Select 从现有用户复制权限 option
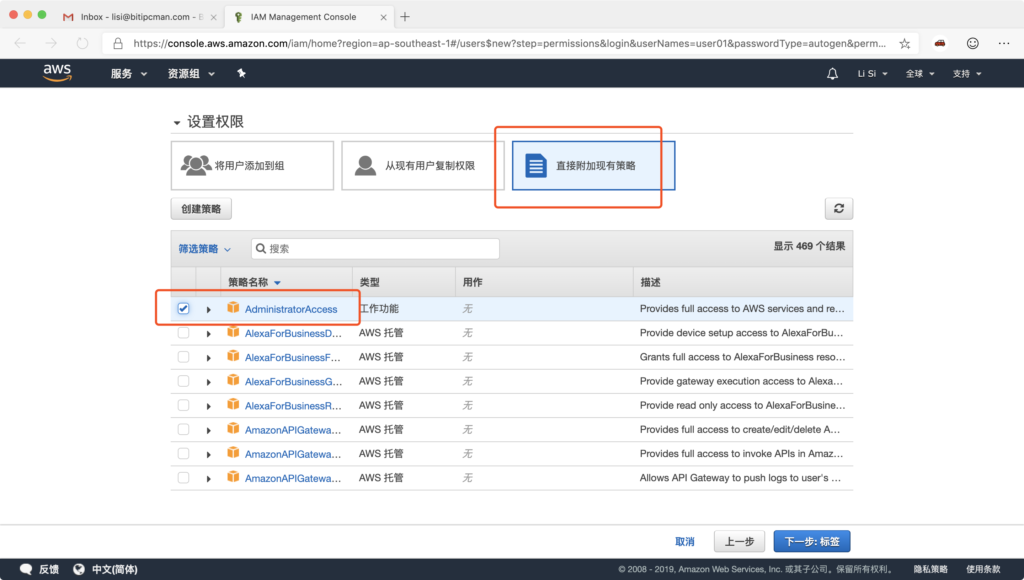1024x580 pixels. click(x=423, y=165)
